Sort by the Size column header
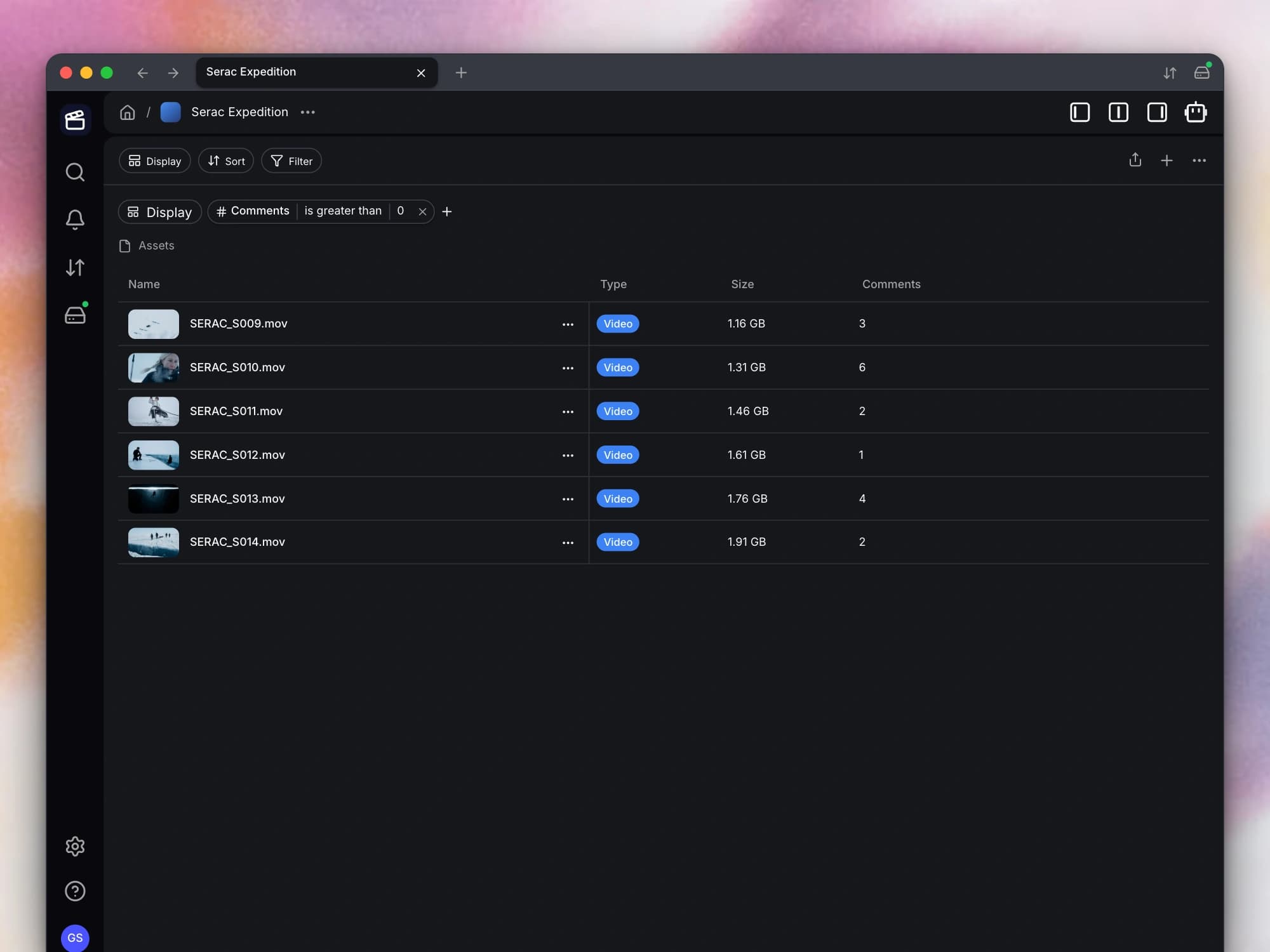The height and width of the screenshot is (952, 1270). click(x=742, y=284)
